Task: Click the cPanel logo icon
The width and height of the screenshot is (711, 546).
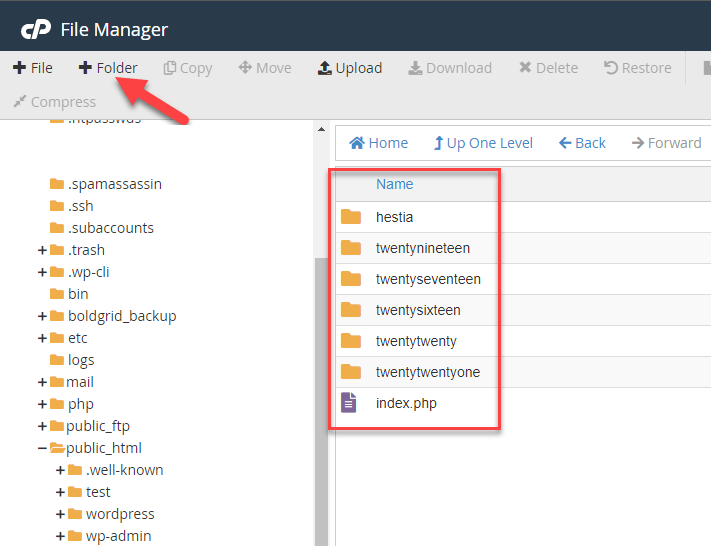Action: [36, 29]
